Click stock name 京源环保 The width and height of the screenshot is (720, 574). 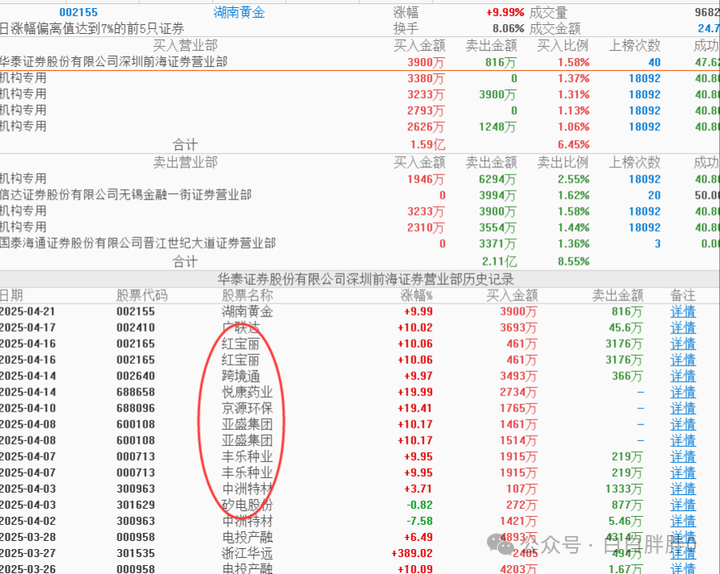click(x=247, y=408)
